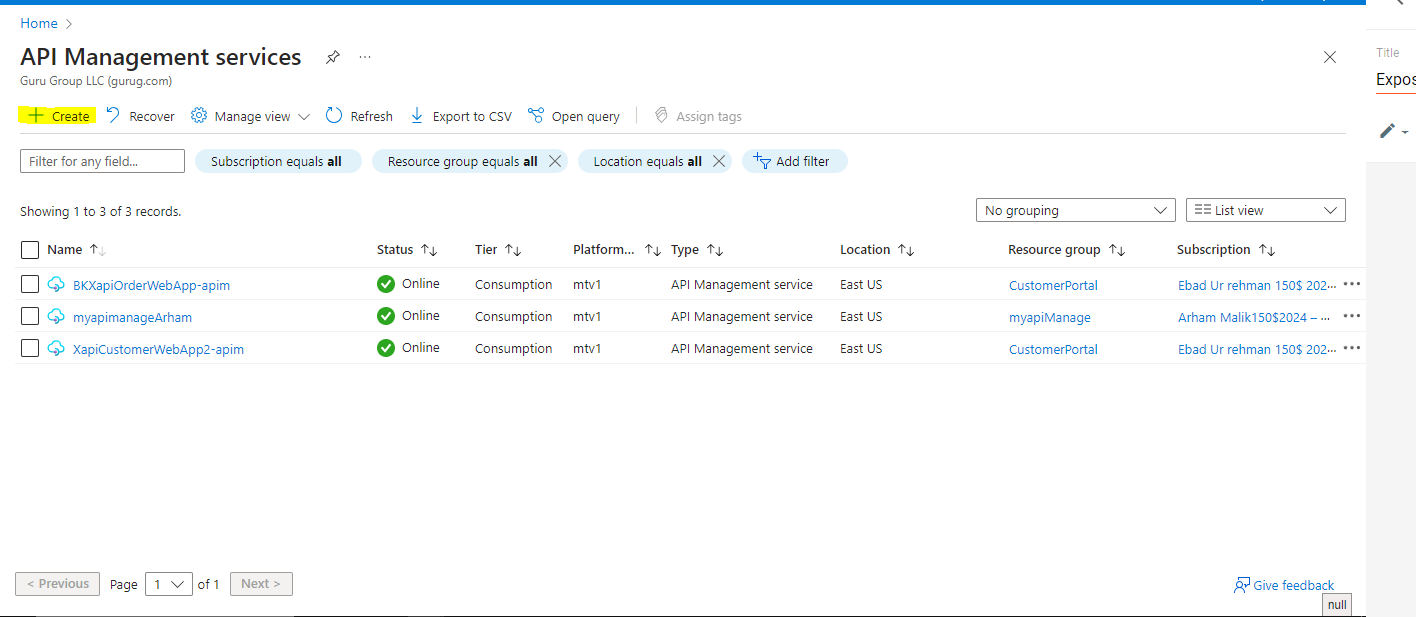Click Add filter
Screen dimensions: 1416x617
tap(794, 161)
